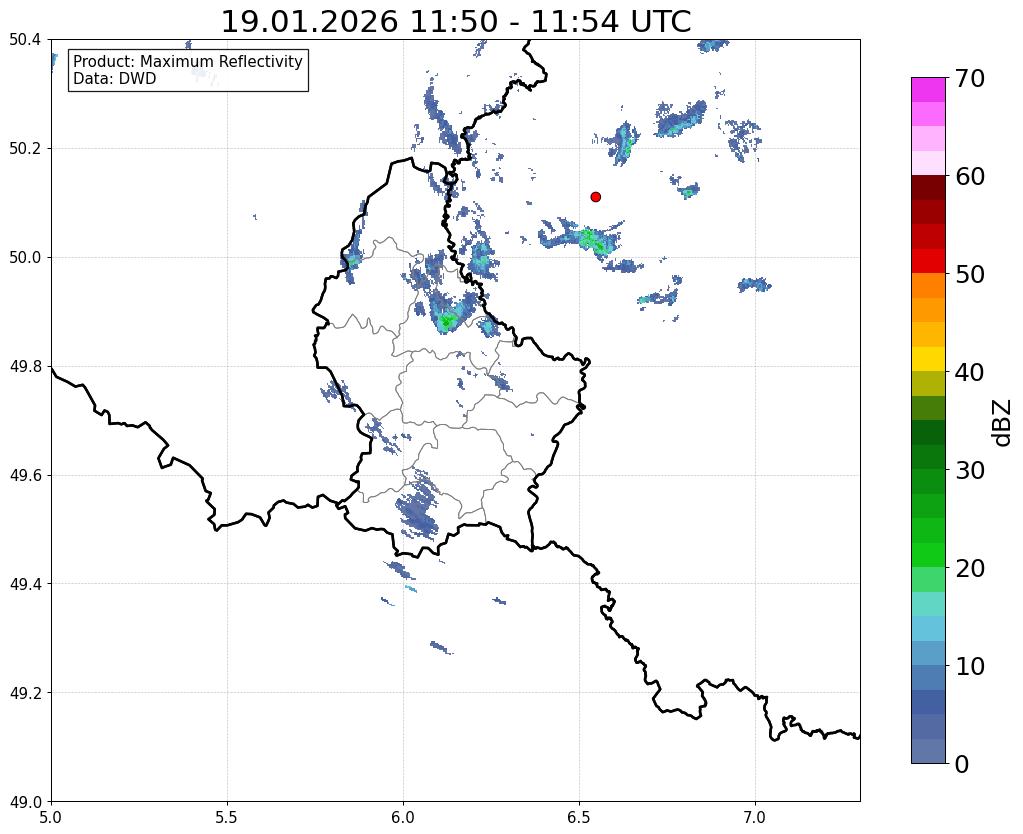Click the bright red 50 dBZ swatch
The width and height of the screenshot is (1023, 834).
pyautogui.click(x=928, y=261)
